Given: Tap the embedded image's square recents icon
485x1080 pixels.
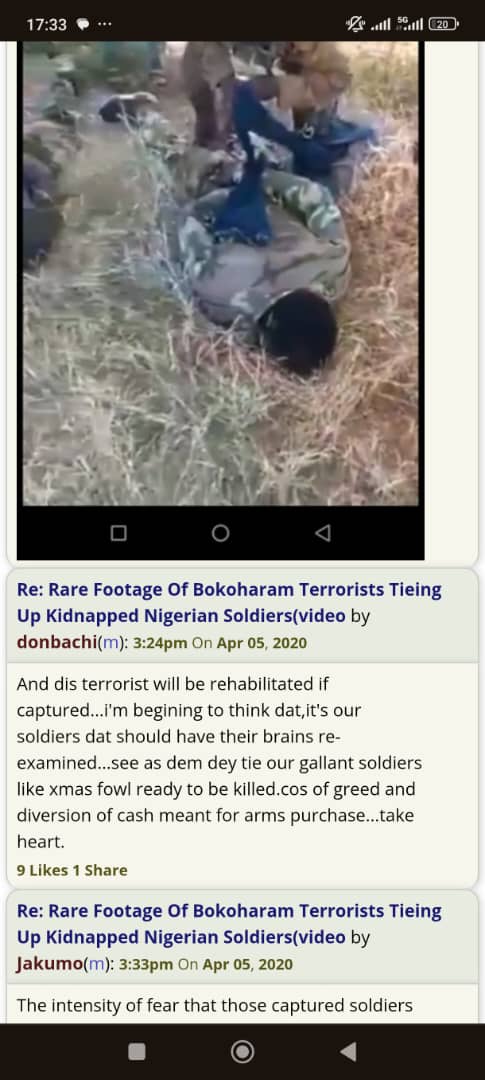Looking at the screenshot, I should (x=118, y=532).
